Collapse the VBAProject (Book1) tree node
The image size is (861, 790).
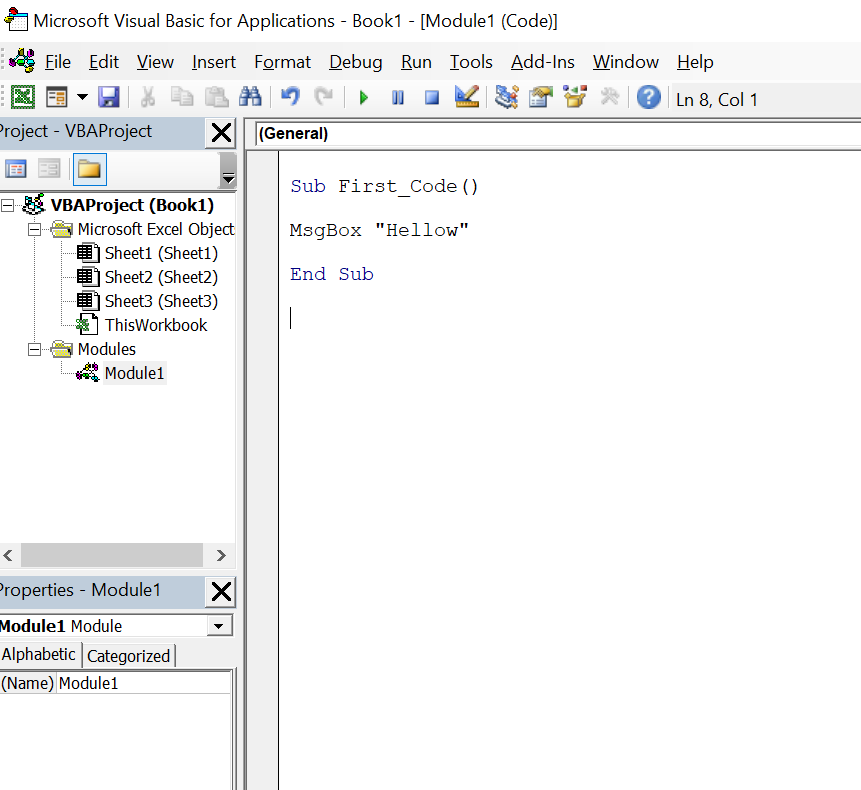tap(8, 205)
